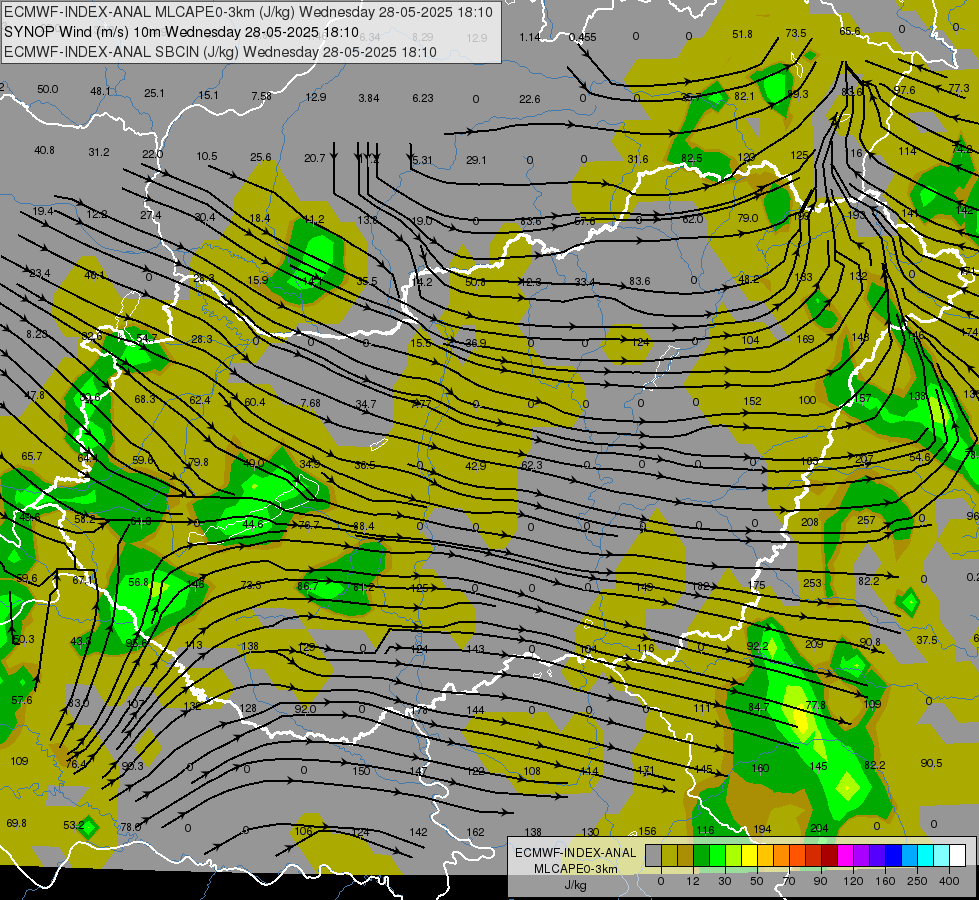This screenshot has height=900, width=979.
Task: Click the dark red legend swatch
Action: (829, 855)
